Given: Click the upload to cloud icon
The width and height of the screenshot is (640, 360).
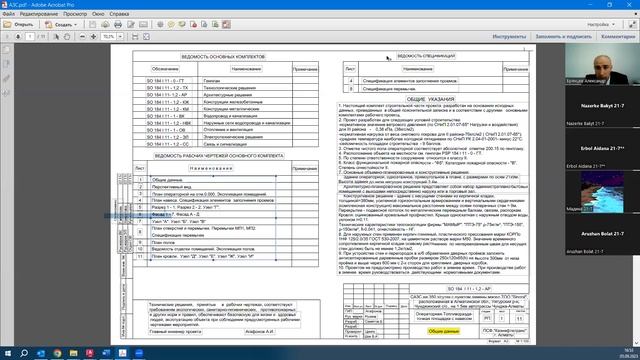Looking at the screenshot, I should point(105,24).
